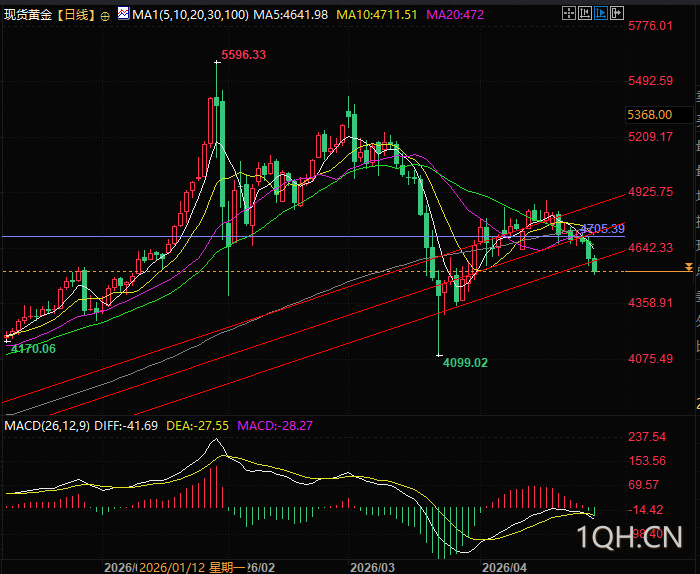The height and width of the screenshot is (574, 700).
Task: Click the 现货黄金 instrument name
Action: [x=27, y=15]
